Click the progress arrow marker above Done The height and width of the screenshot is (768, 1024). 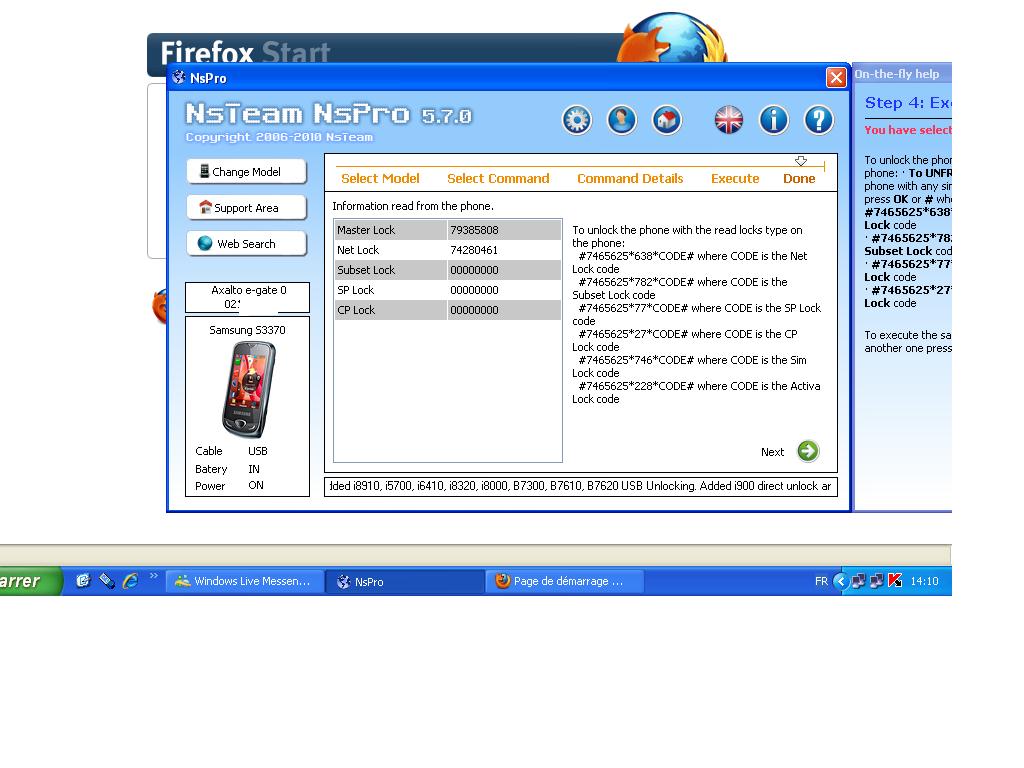tap(801, 161)
